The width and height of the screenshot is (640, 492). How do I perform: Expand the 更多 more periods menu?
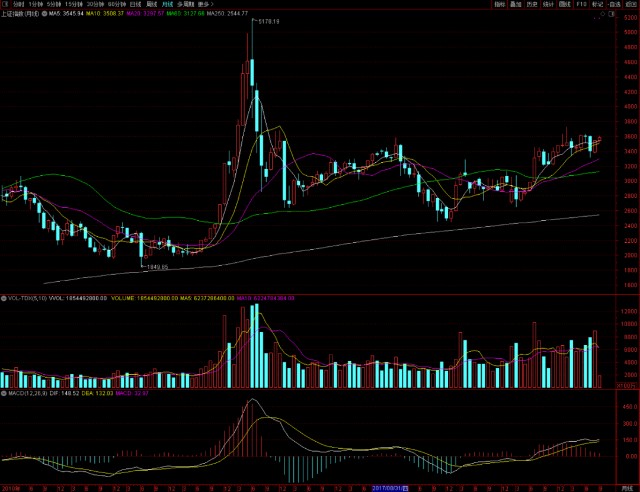coord(205,4)
